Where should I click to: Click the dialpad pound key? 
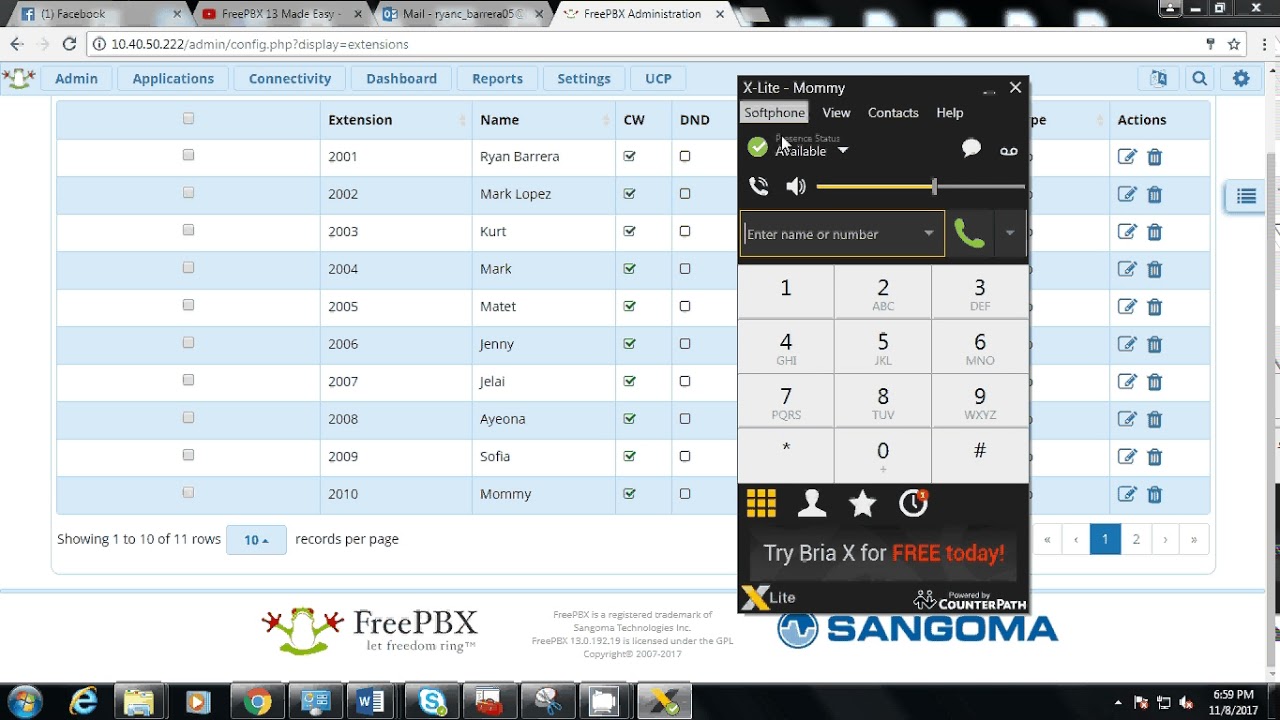tap(980, 456)
